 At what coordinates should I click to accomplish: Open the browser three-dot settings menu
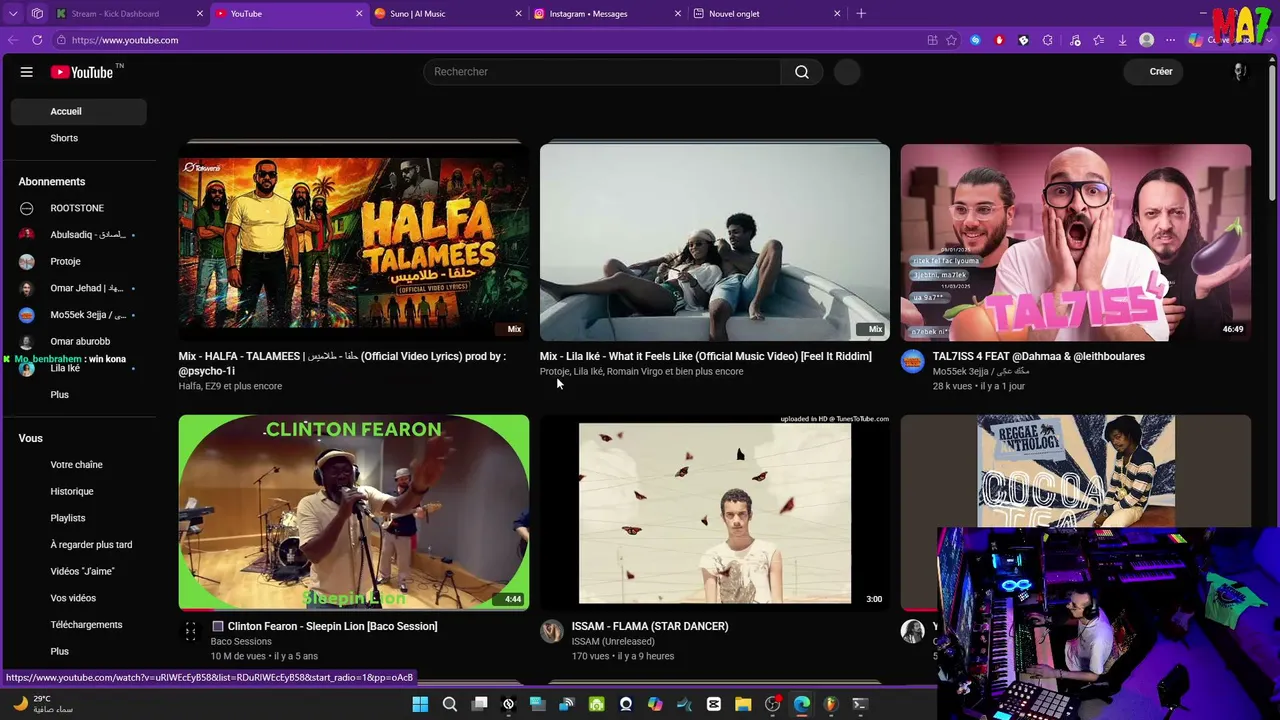coord(1171,40)
